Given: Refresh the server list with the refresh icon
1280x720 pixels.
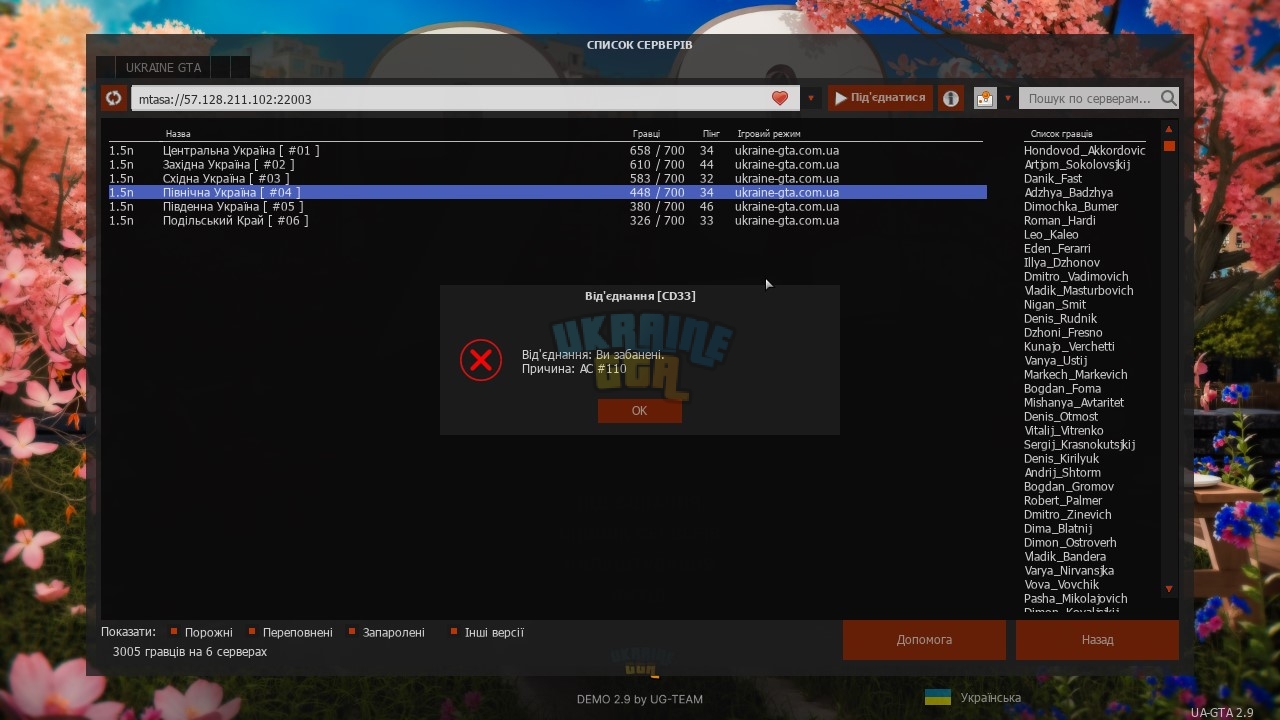Looking at the screenshot, I should click(x=113, y=98).
